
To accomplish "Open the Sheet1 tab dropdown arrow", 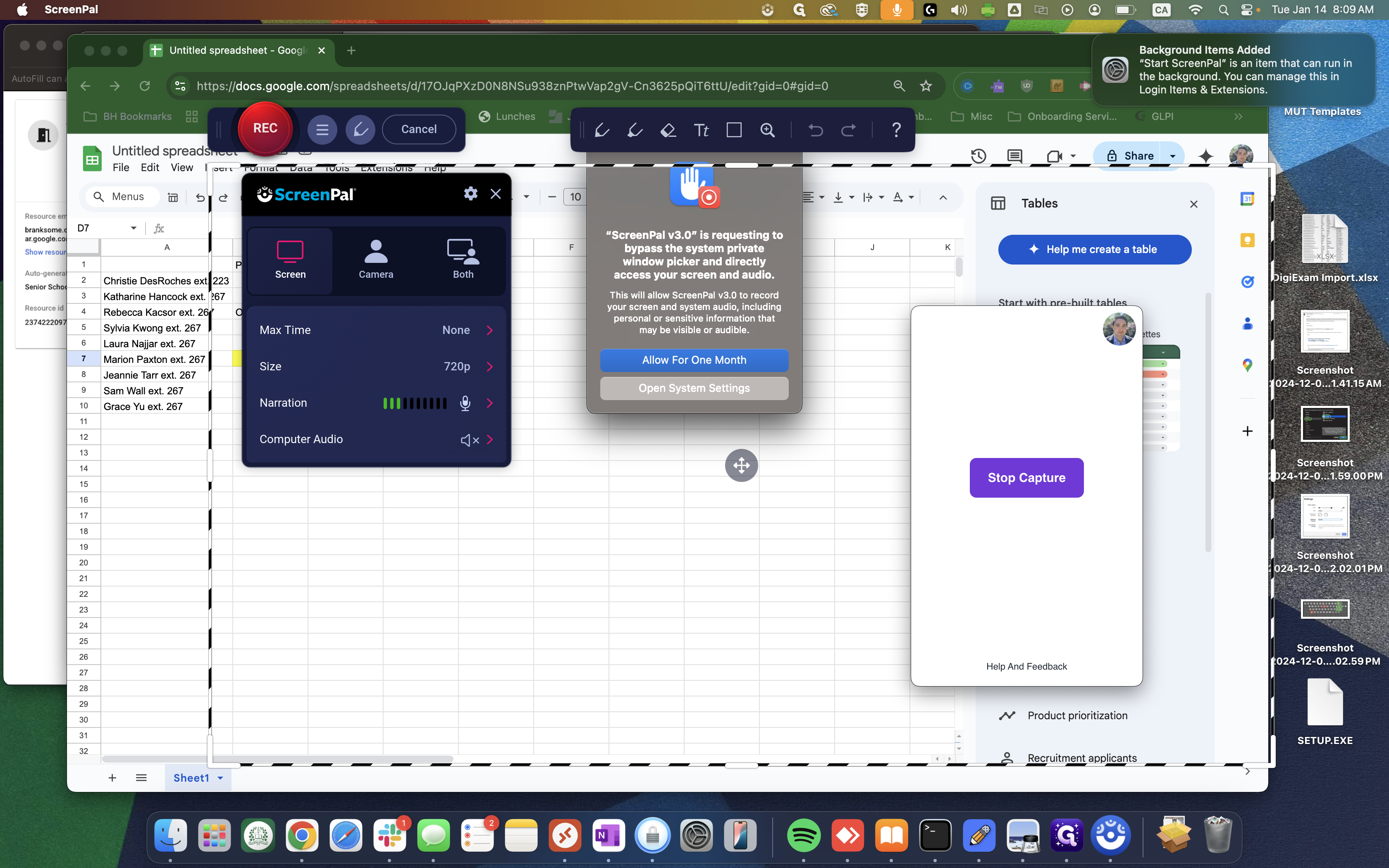I will [220, 778].
